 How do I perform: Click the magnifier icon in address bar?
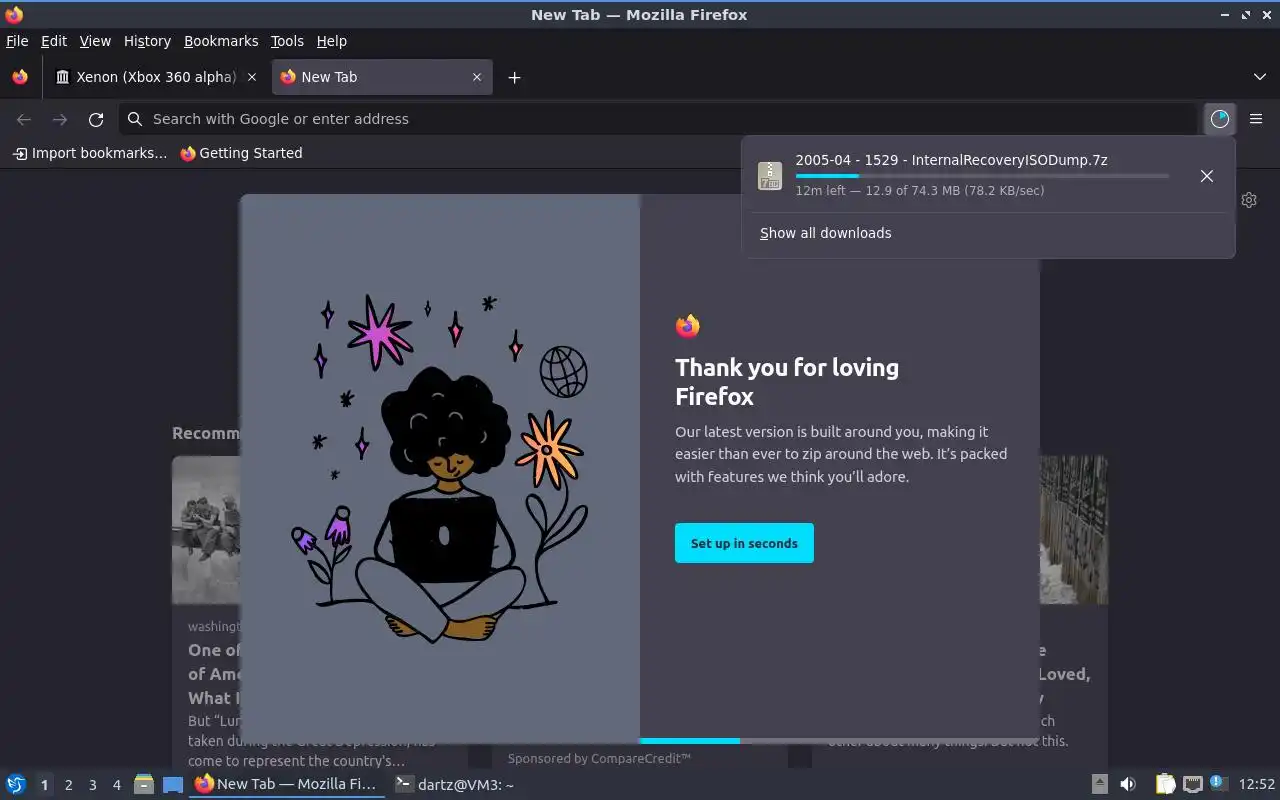pos(135,119)
